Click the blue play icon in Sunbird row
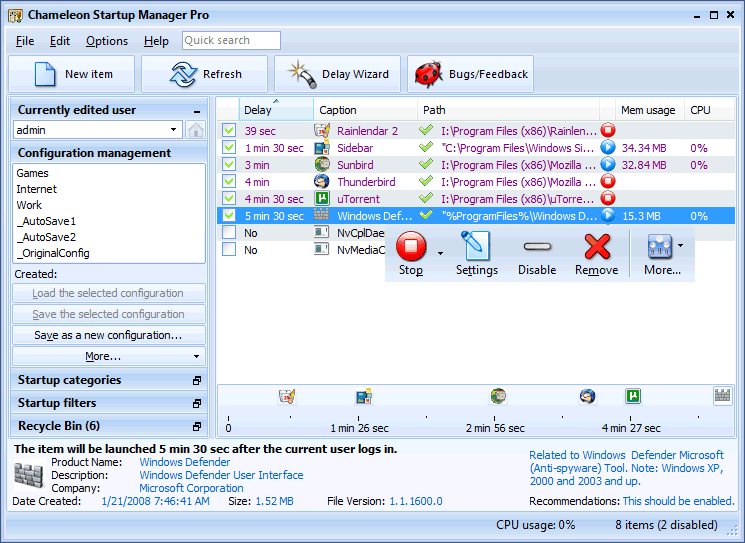Viewport: 745px width, 543px height. point(608,164)
